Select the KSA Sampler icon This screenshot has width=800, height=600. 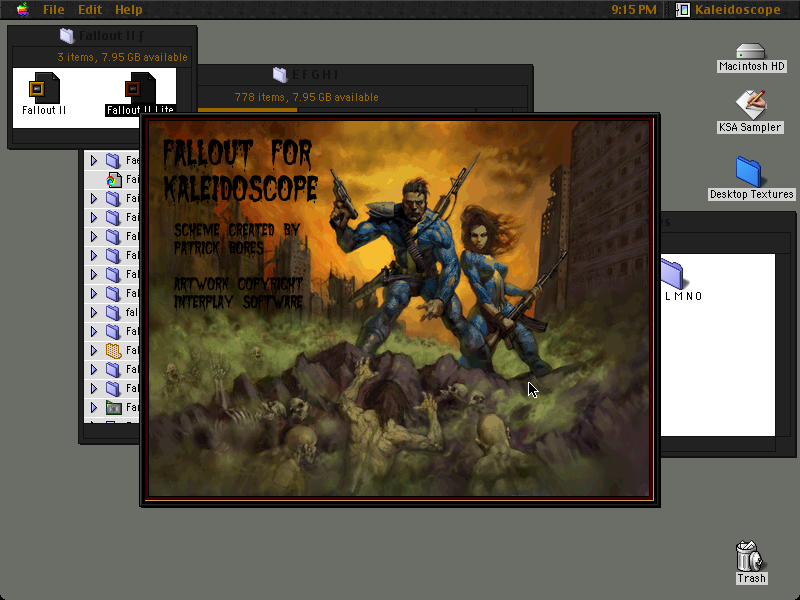751,105
